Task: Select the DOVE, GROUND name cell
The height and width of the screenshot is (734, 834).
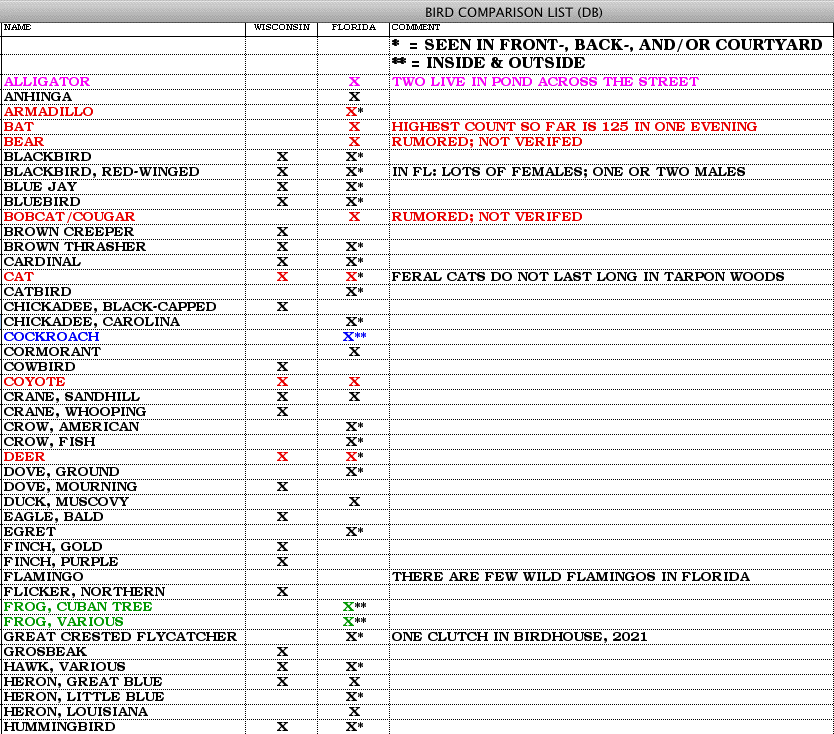Action: coord(123,472)
